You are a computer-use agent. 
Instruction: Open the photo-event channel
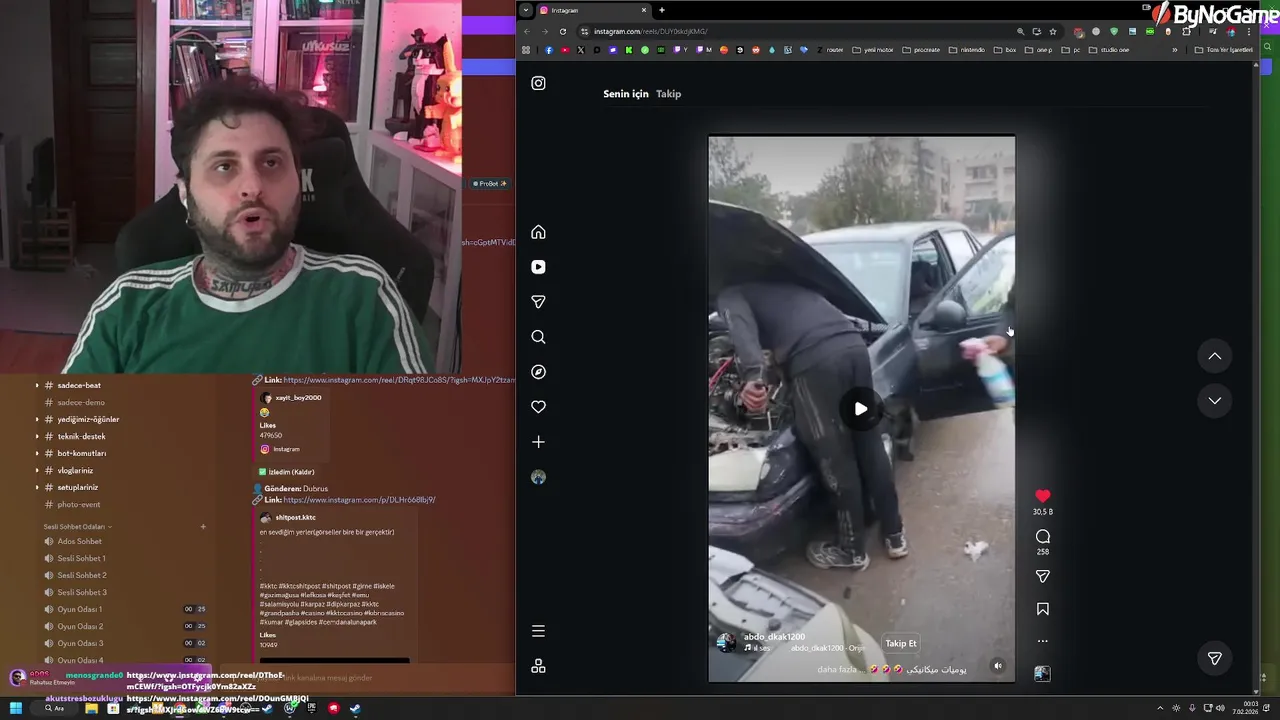tap(78, 504)
